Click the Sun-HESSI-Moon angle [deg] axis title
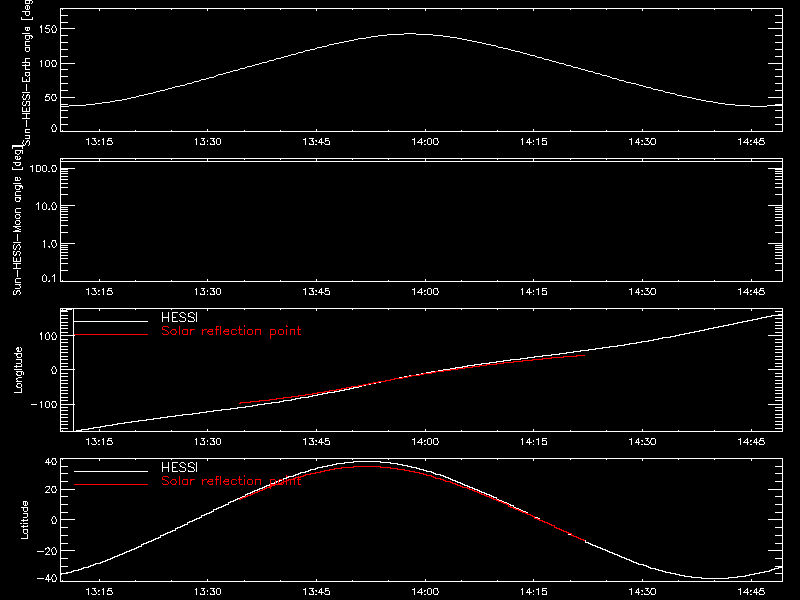 17,220
